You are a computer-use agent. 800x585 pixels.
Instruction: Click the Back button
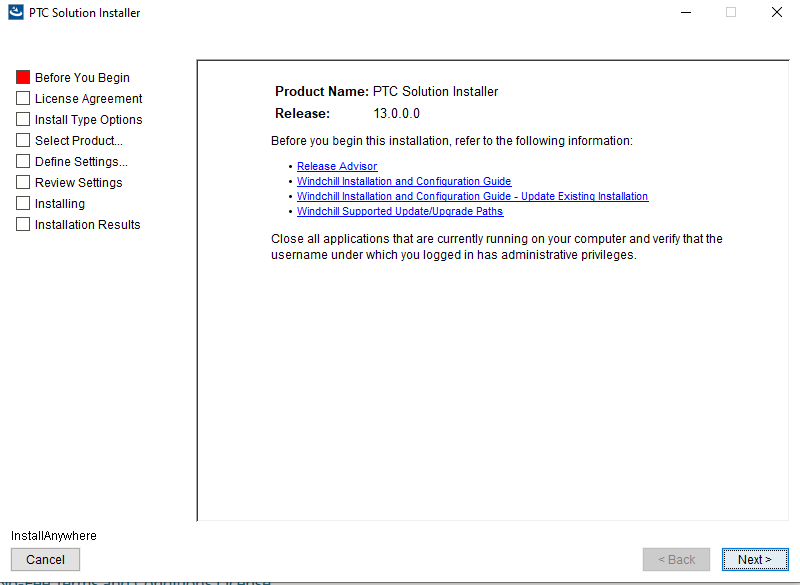pos(676,559)
